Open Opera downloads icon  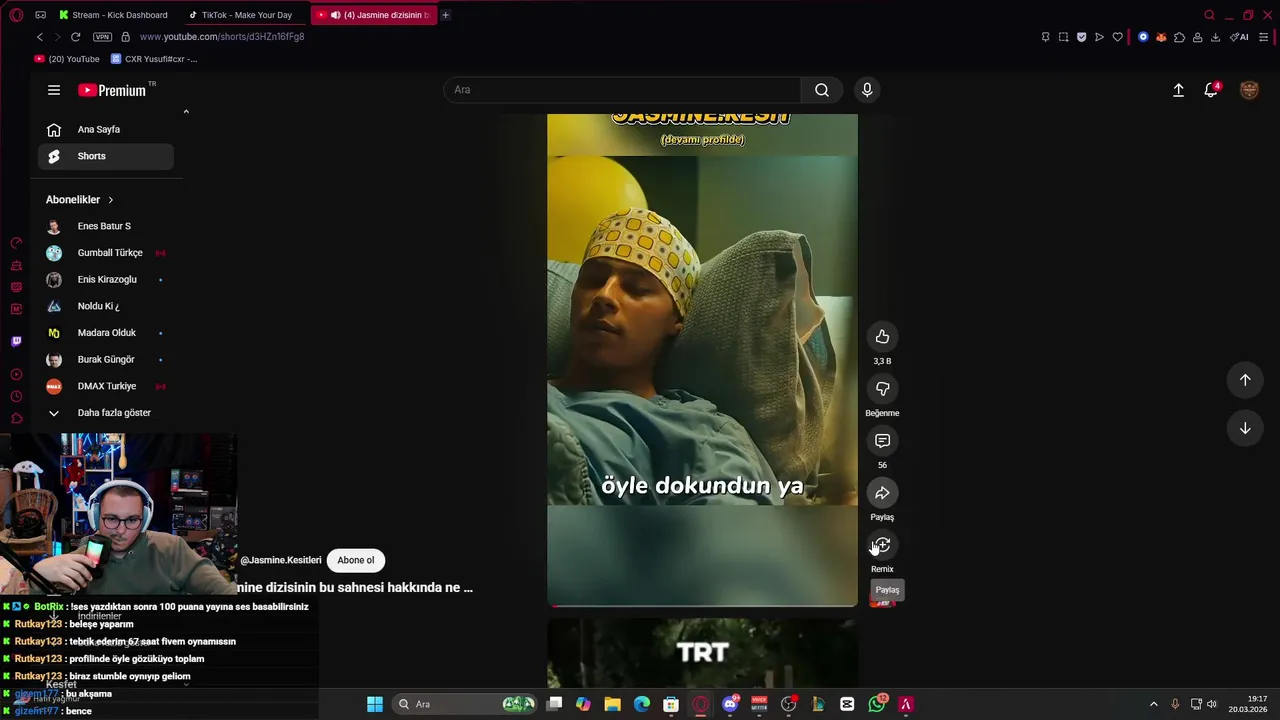point(1215,37)
